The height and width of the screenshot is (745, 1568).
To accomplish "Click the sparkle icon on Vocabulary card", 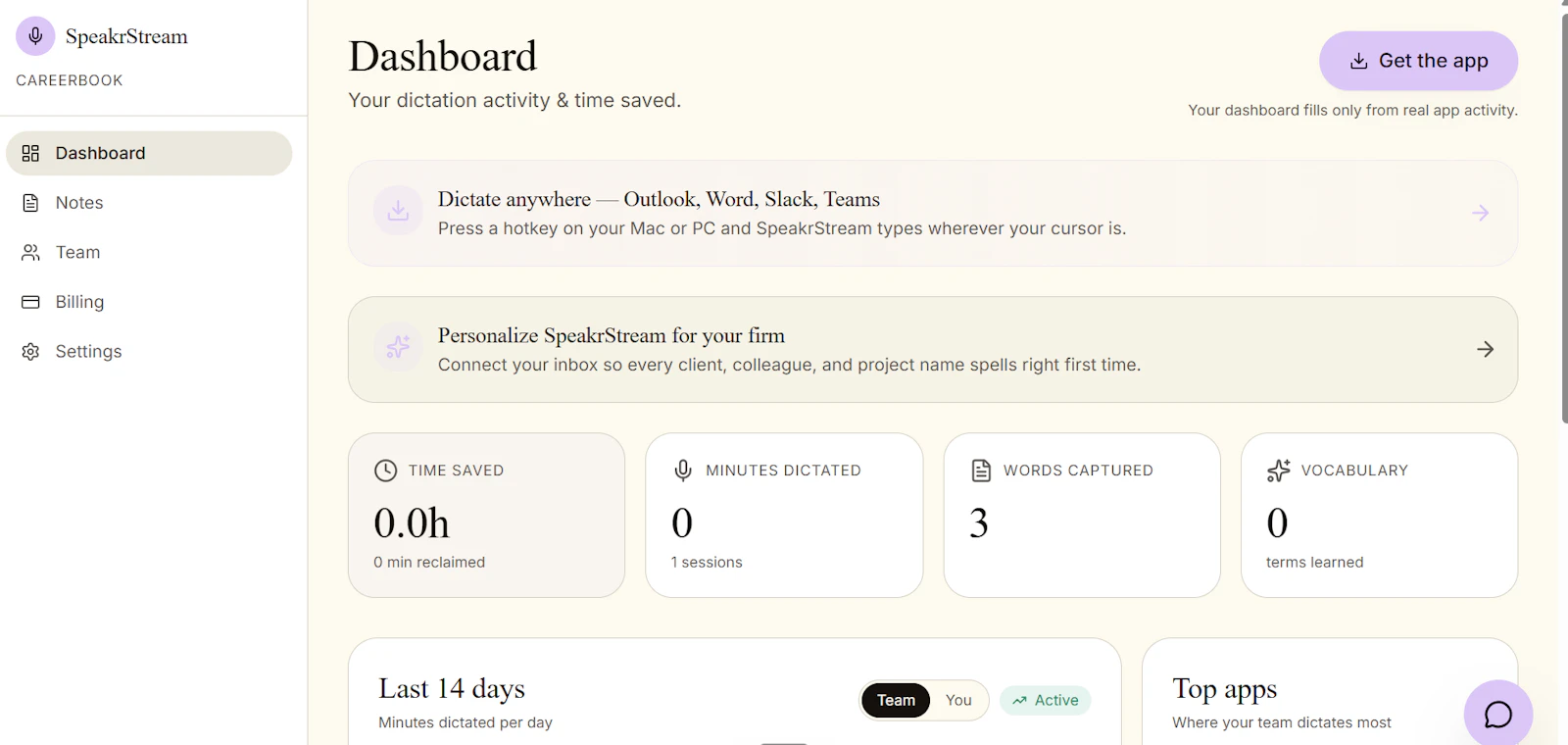I will tap(1278, 471).
